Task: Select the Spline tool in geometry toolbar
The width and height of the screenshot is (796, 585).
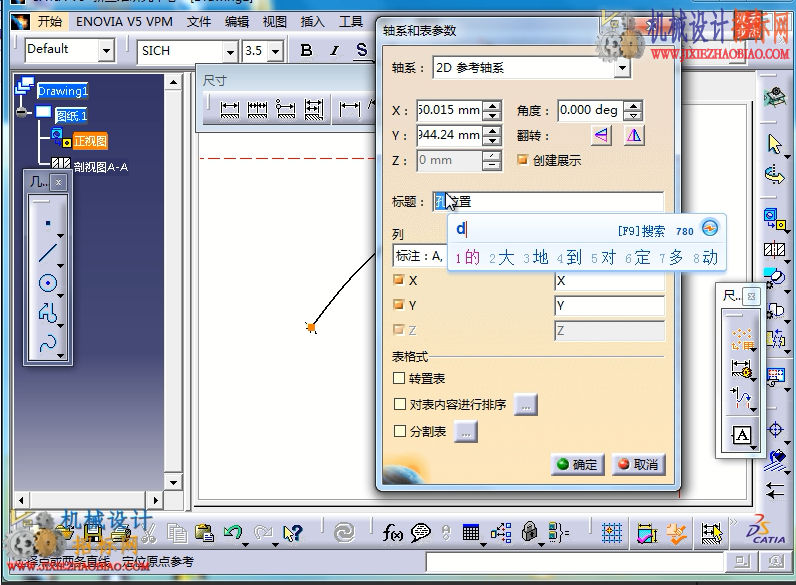Action: click(48, 343)
